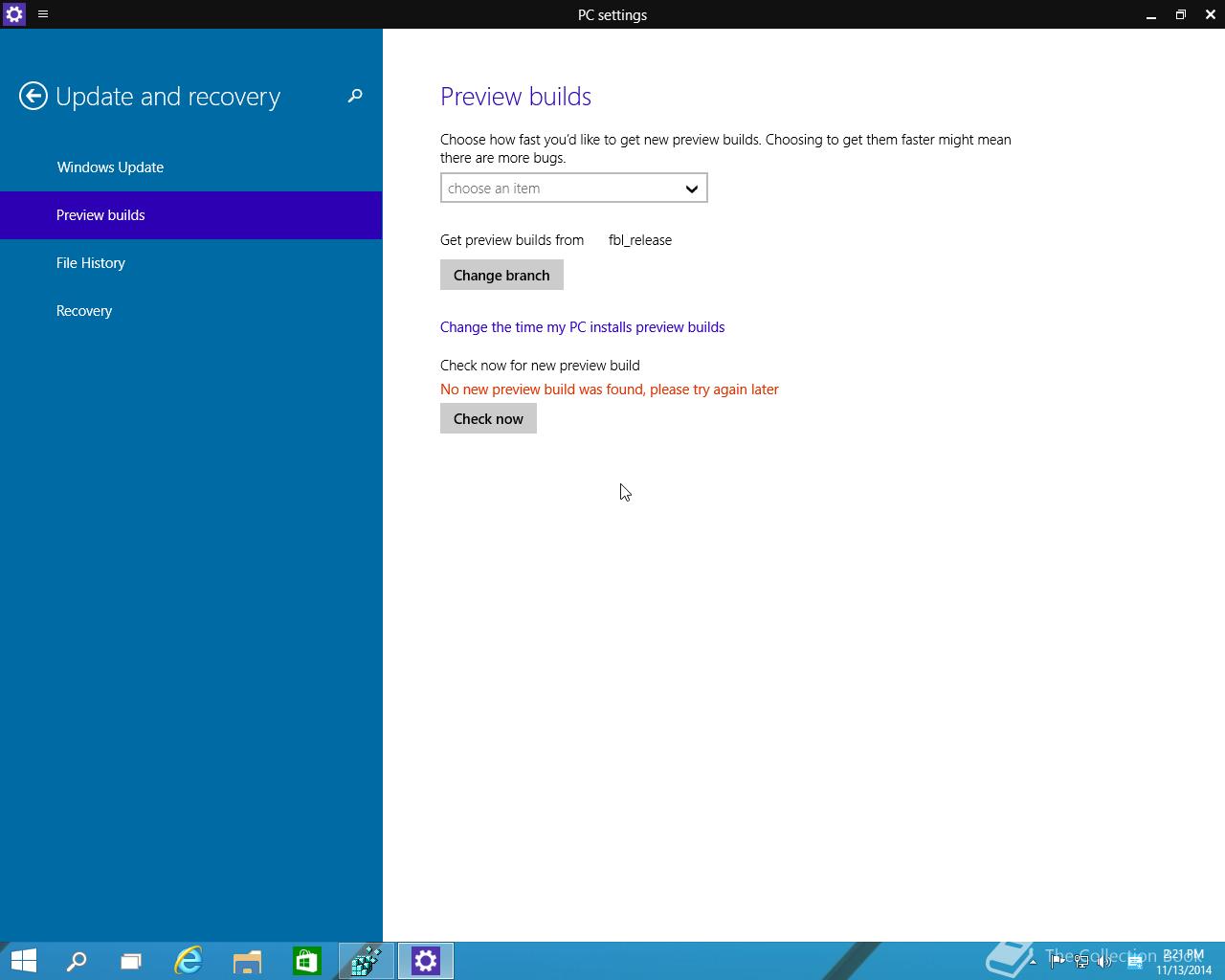The height and width of the screenshot is (980, 1225).
Task: Open Recovery section
Action: (x=191, y=311)
